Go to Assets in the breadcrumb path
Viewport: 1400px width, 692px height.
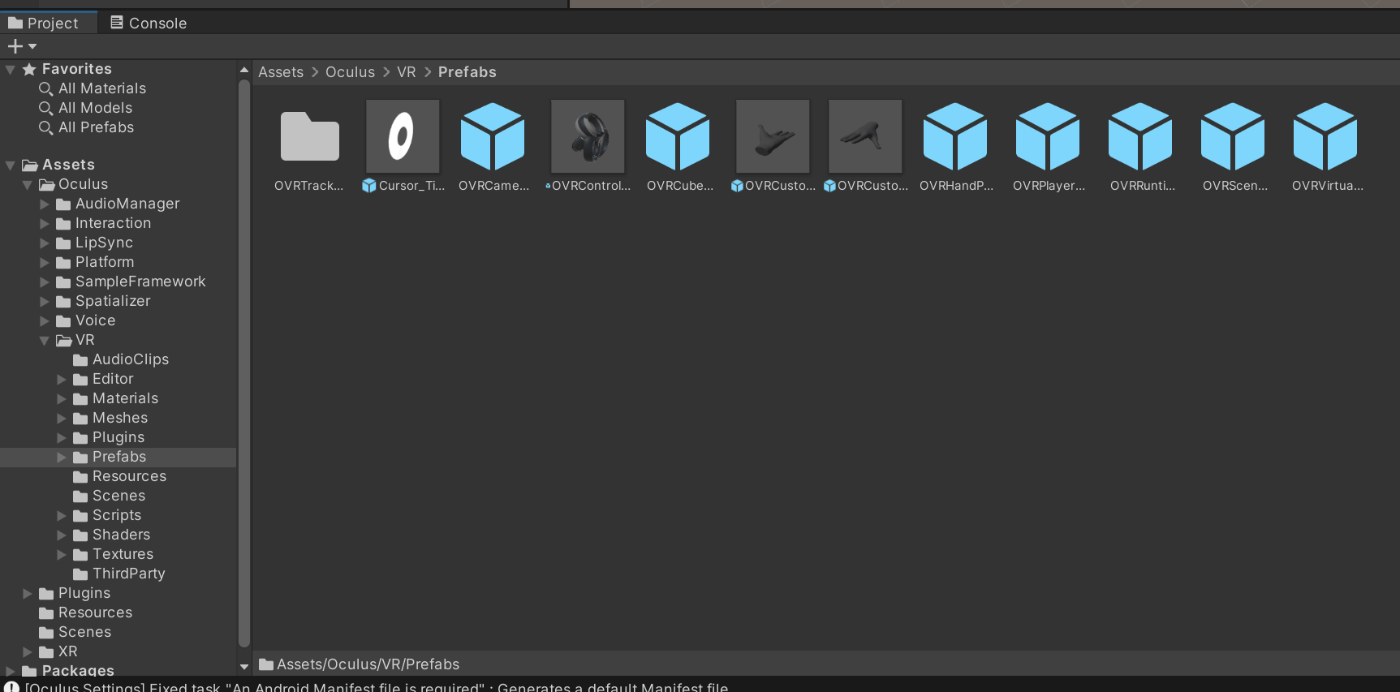click(x=281, y=72)
